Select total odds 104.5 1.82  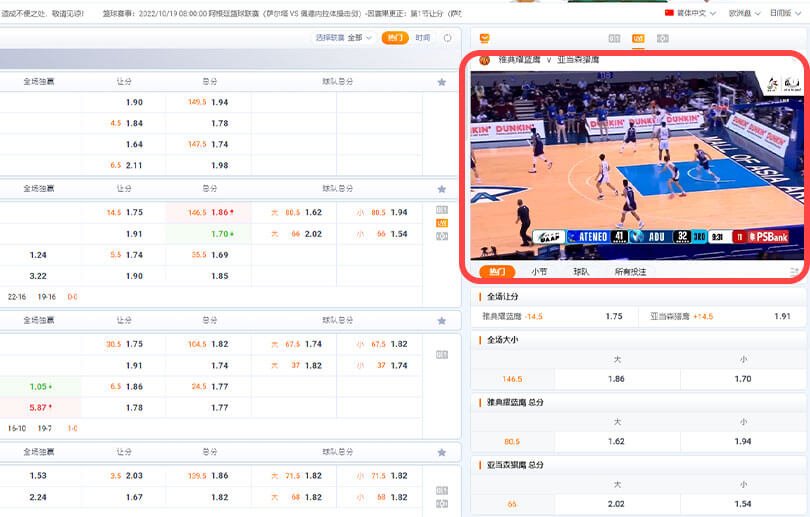point(208,344)
